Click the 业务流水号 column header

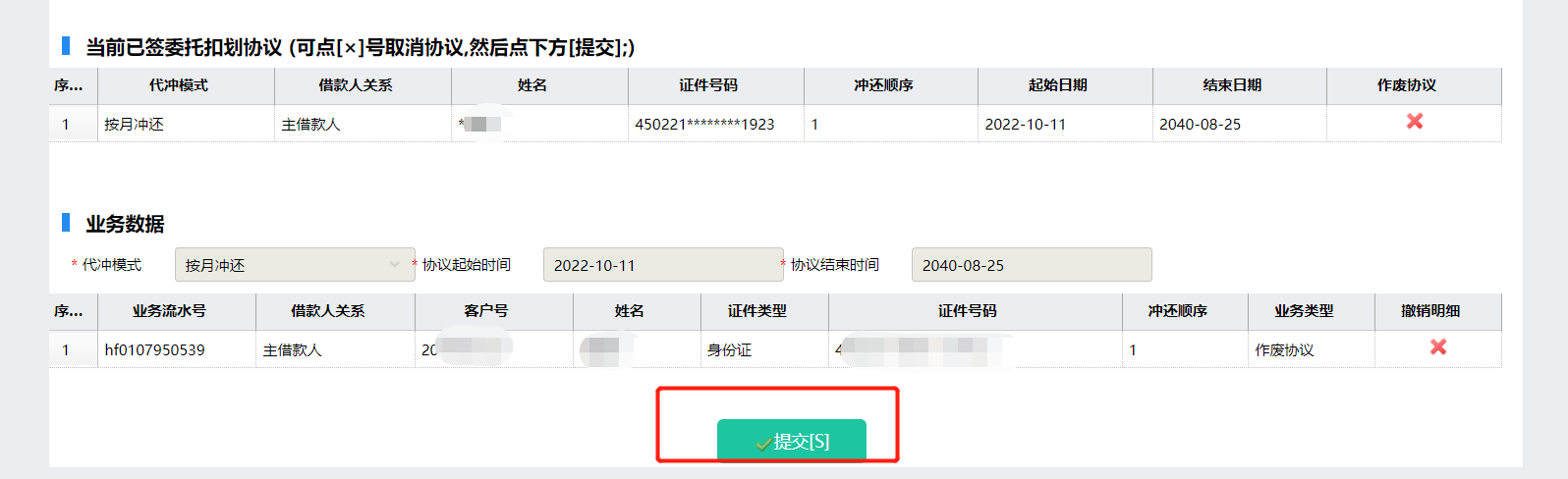169,311
